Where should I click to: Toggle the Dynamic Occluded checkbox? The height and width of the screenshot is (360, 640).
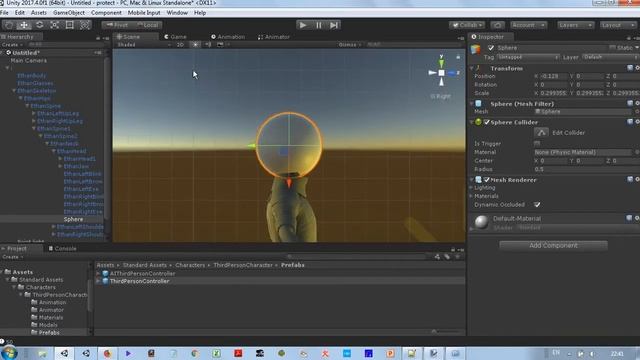click(537, 204)
